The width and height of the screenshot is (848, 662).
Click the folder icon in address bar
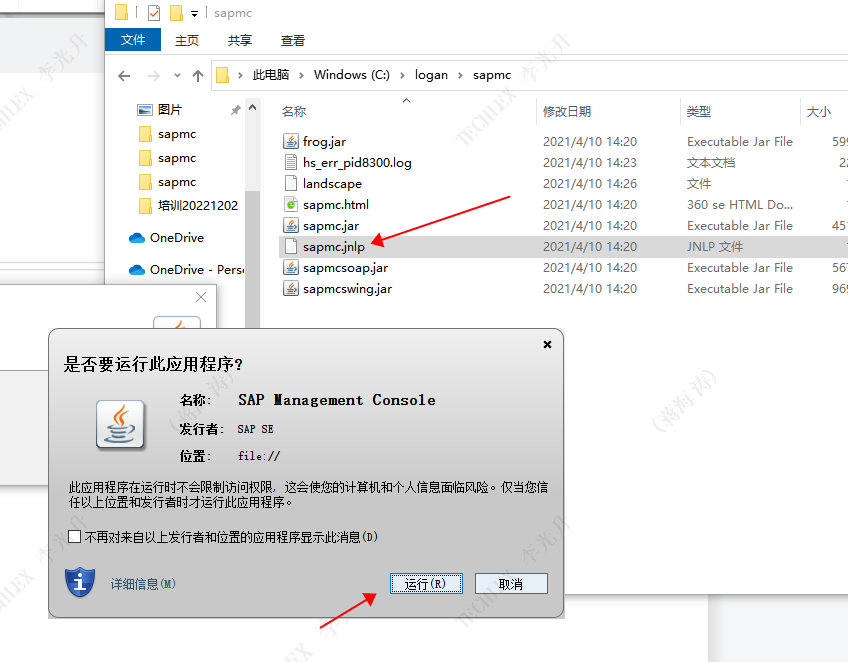[x=222, y=75]
